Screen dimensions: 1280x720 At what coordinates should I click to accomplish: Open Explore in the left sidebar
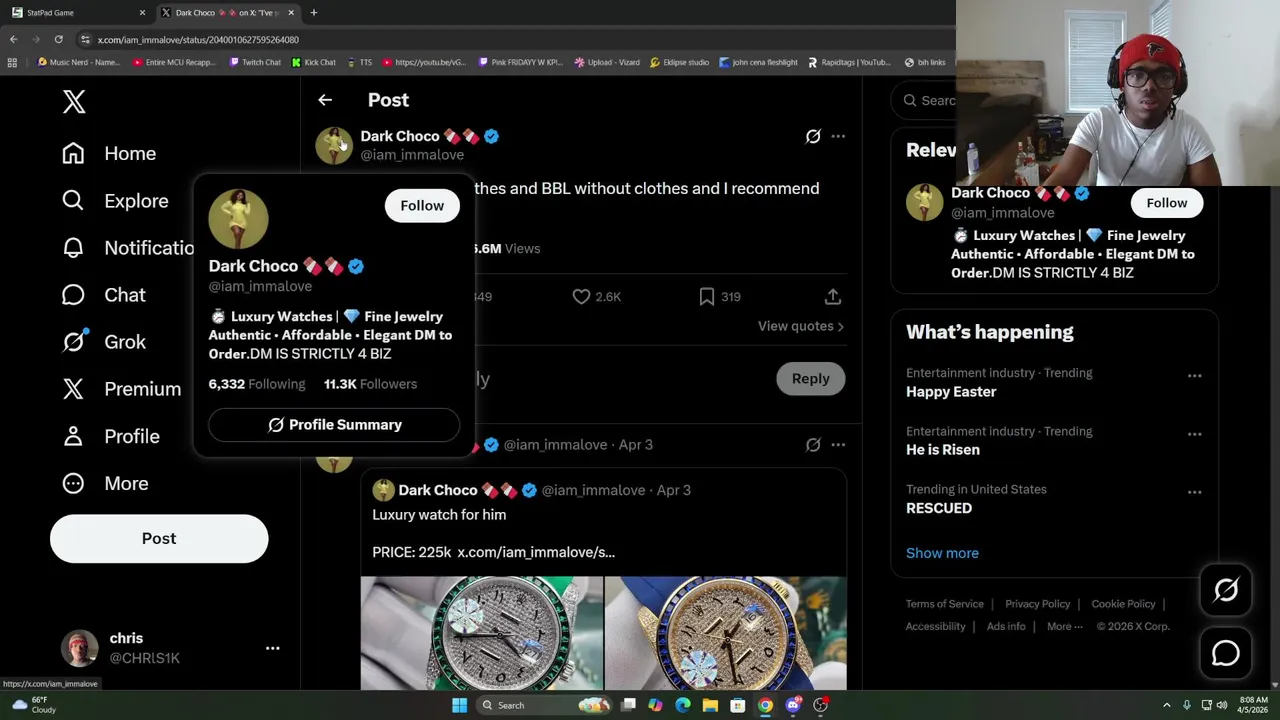(115, 200)
